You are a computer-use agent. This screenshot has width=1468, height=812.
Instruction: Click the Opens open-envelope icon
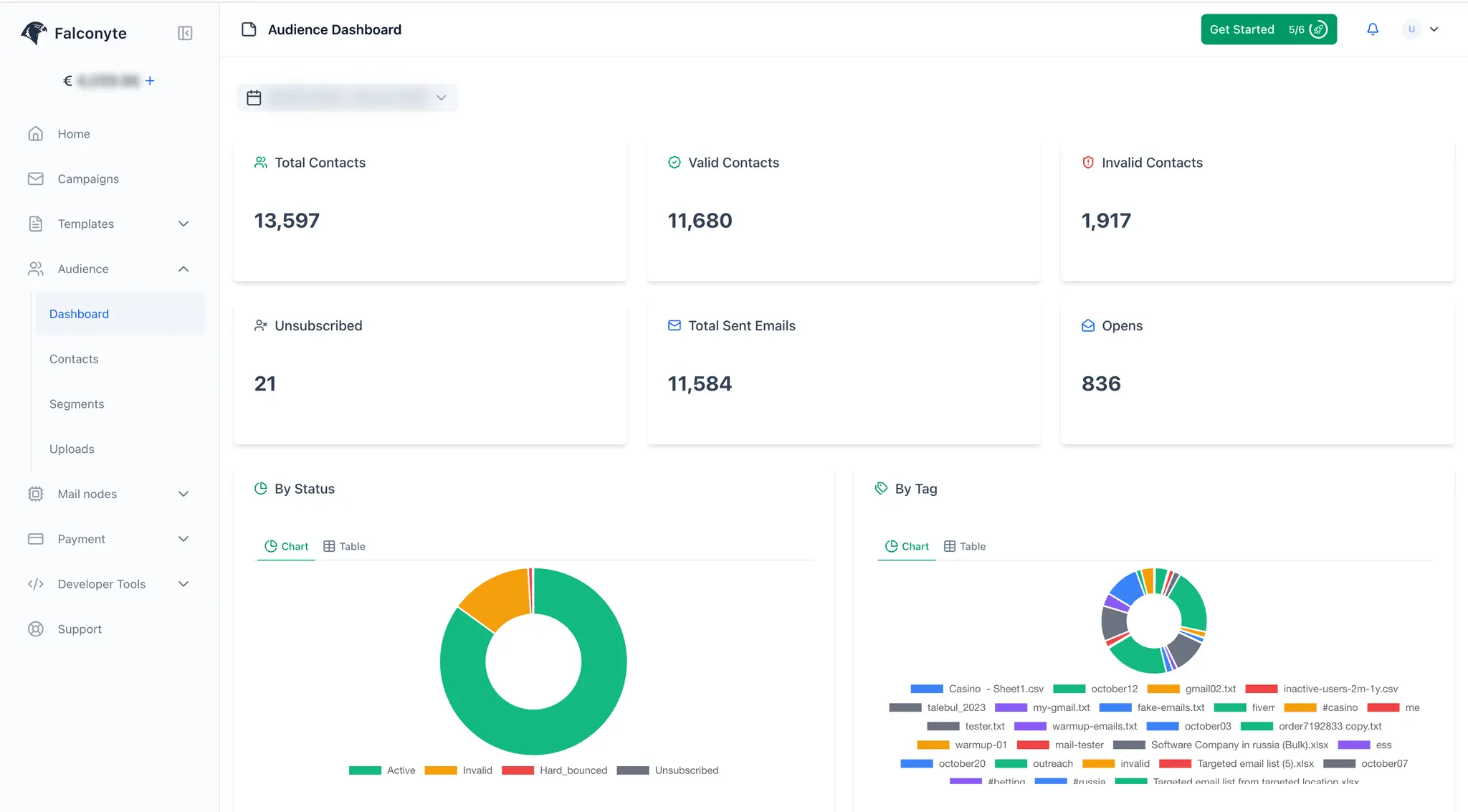click(1088, 325)
